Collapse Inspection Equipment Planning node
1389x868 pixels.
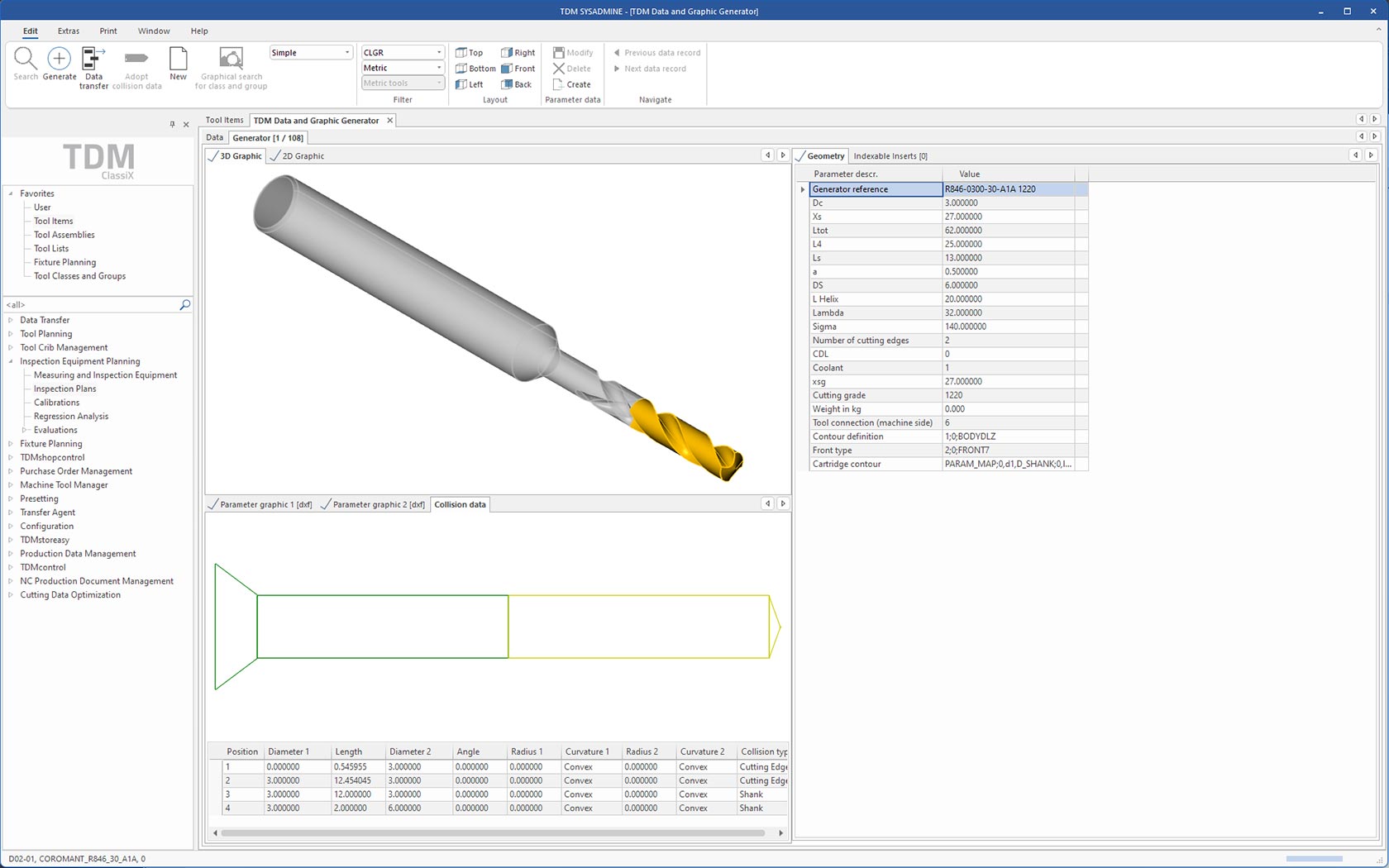[11, 361]
